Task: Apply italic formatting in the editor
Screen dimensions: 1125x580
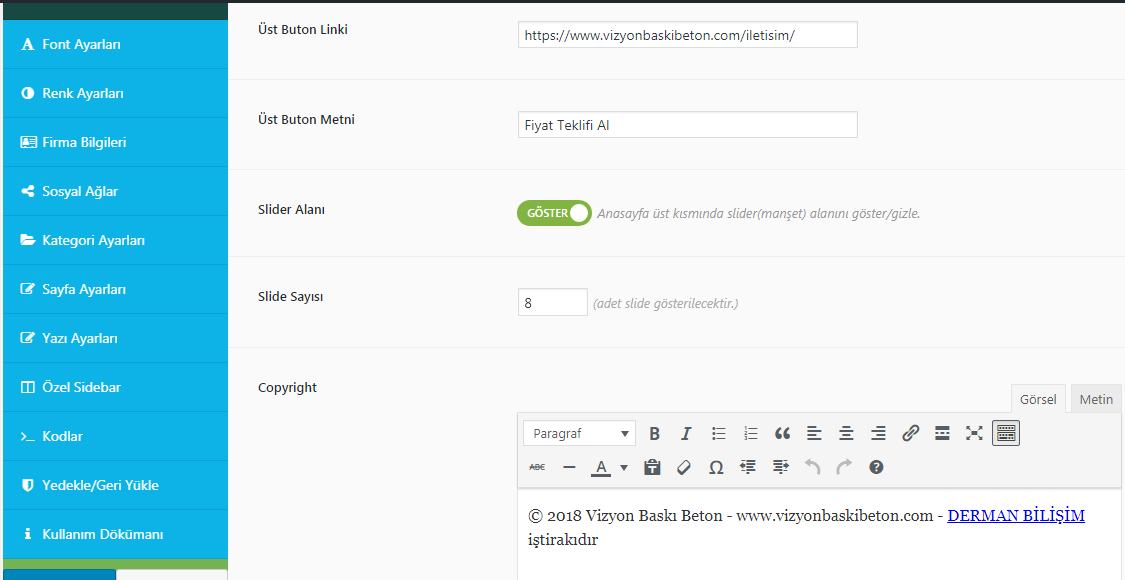Action: (x=686, y=433)
